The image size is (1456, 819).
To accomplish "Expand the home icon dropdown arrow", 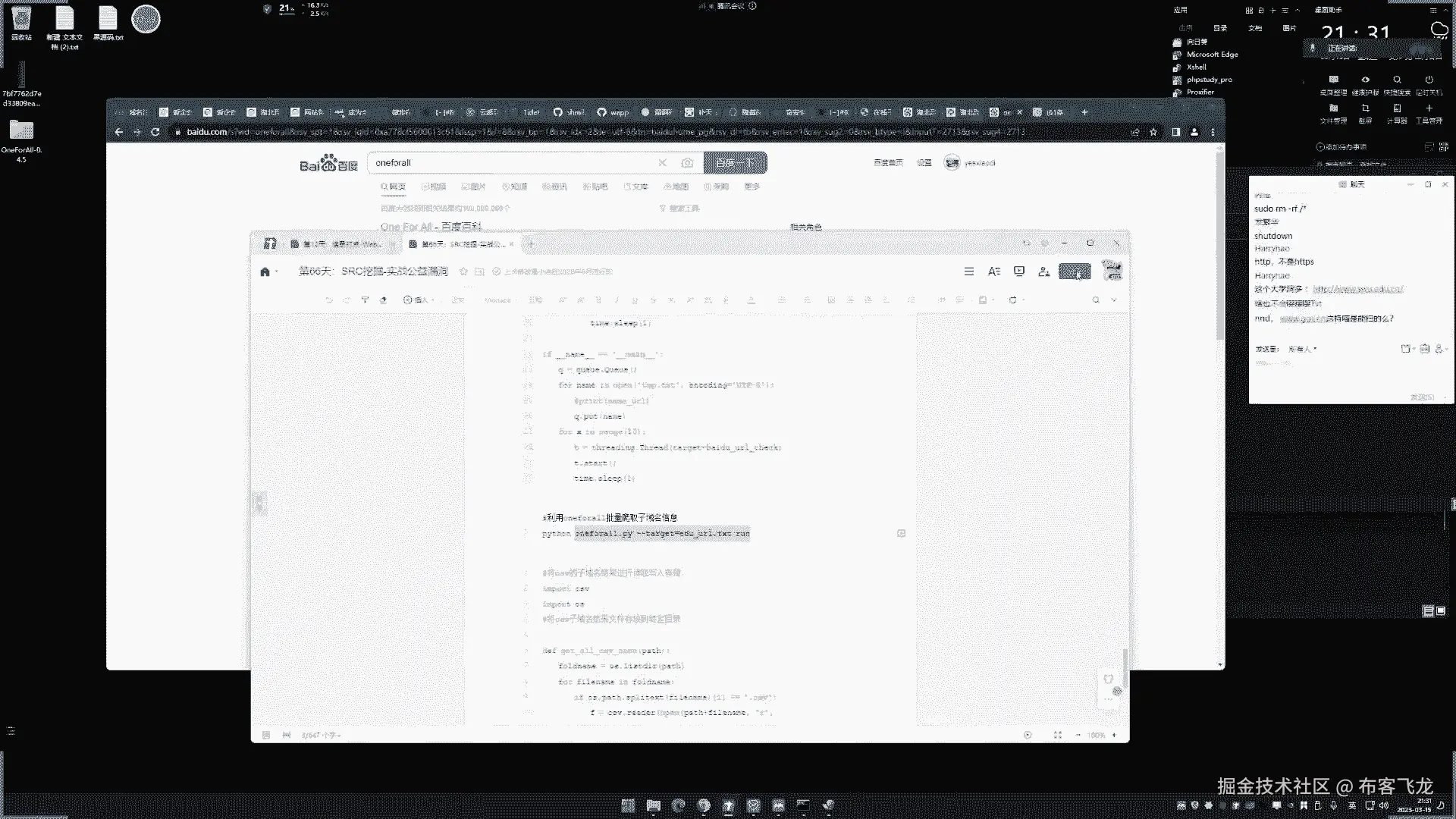I will (277, 272).
